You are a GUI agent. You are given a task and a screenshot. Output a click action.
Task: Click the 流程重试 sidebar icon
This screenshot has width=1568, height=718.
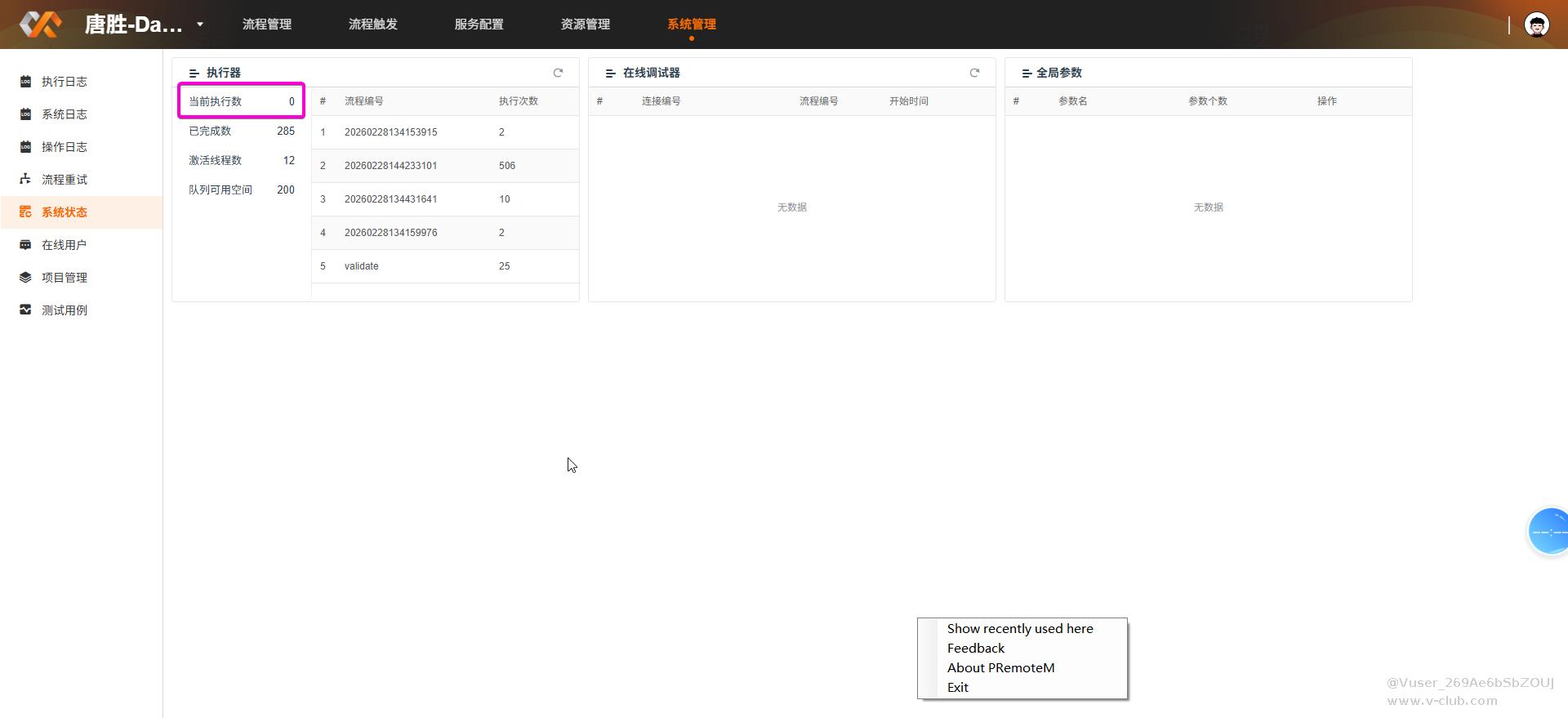tap(25, 179)
